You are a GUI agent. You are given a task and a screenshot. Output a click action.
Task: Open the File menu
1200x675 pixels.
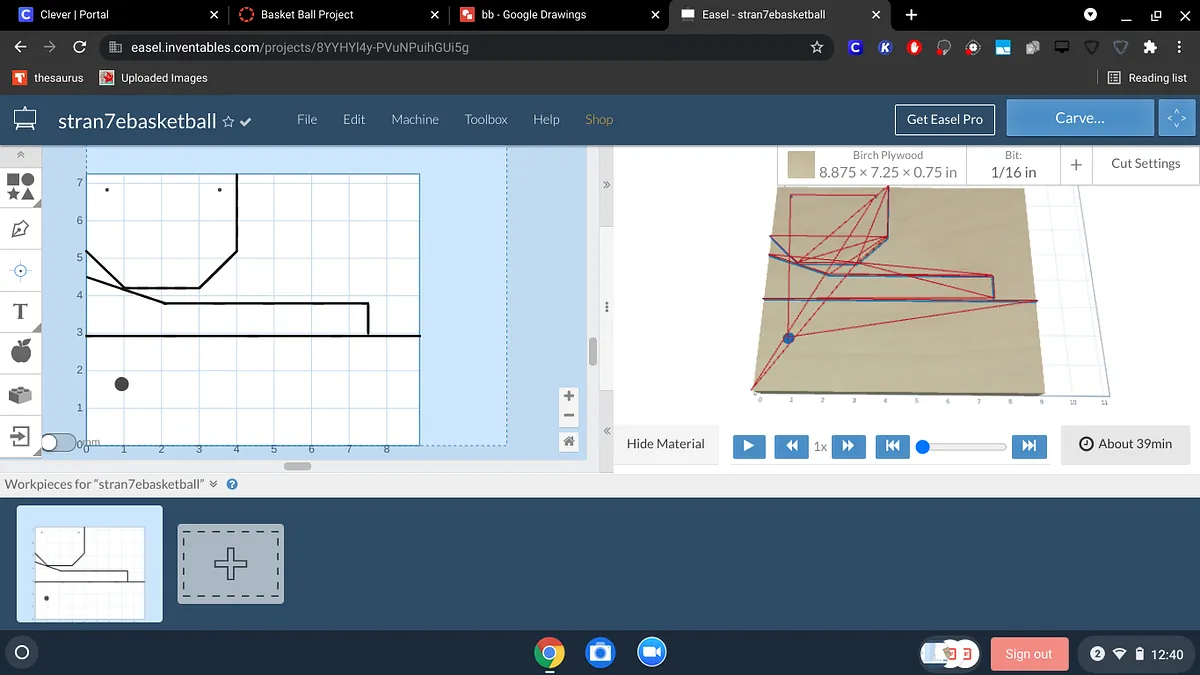pos(307,119)
